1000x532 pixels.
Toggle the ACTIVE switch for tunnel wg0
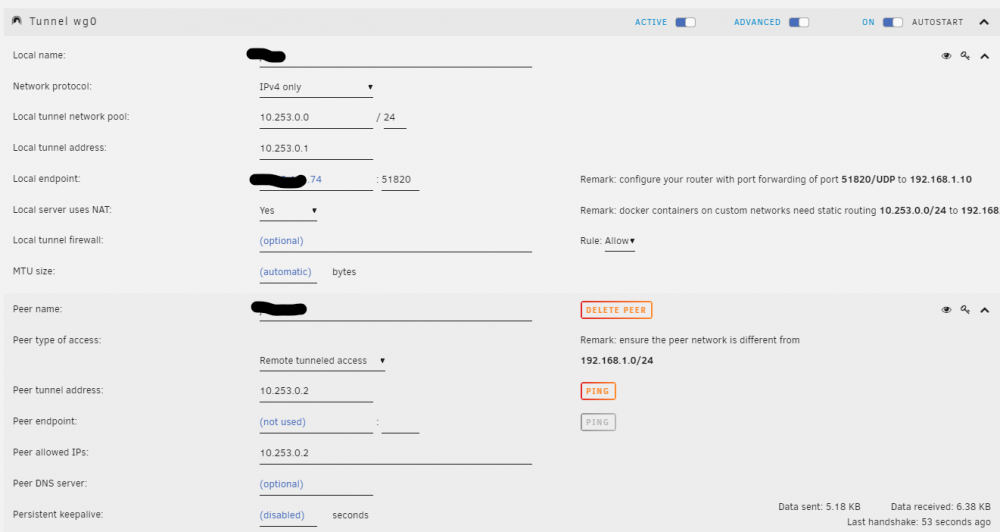click(x=686, y=22)
